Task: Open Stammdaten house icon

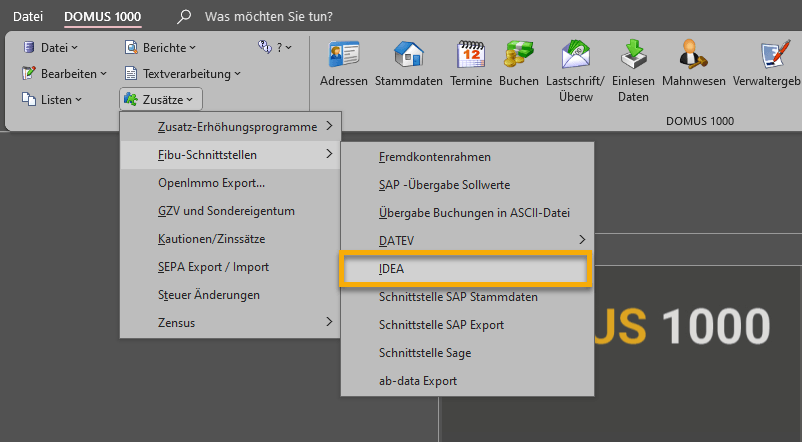Action: tap(409, 54)
